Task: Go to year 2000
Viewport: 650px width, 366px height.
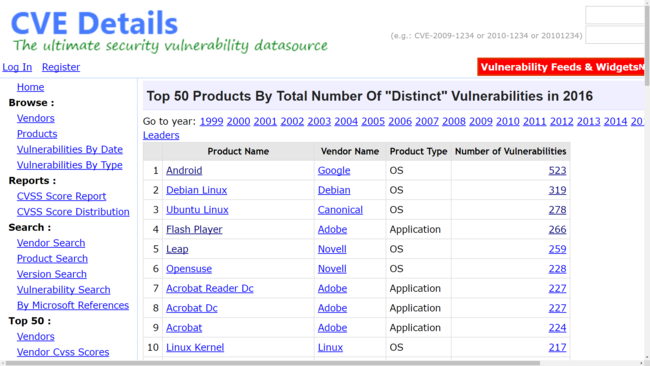Action: pos(238,121)
